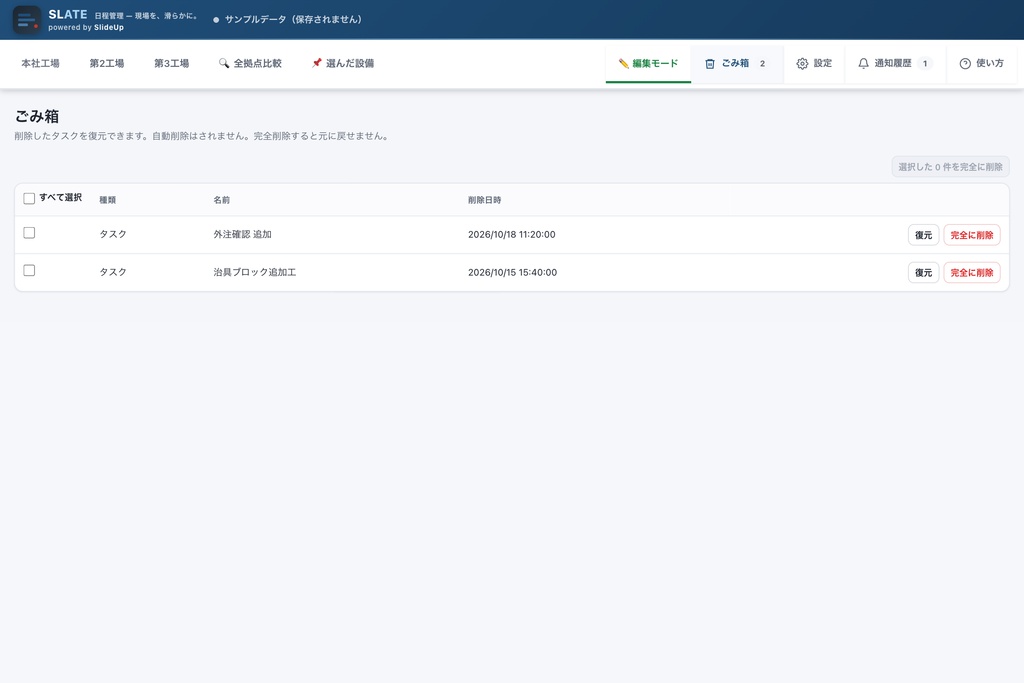Click the date 2026/10/18 11:20:00
Image resolution: width=1024 pixels, height=683 pixels.
coord(511,234)
